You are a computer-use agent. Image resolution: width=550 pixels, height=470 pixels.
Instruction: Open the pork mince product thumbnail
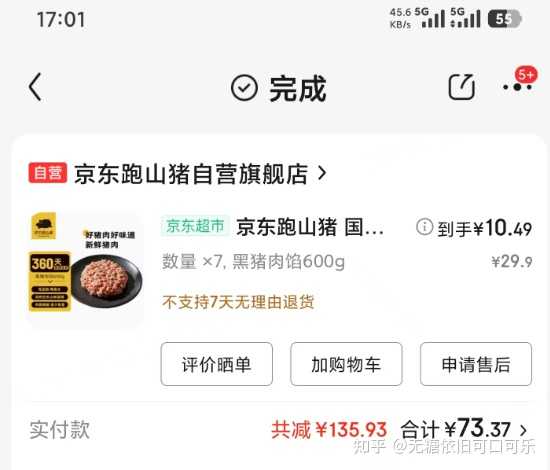[86, 269]
